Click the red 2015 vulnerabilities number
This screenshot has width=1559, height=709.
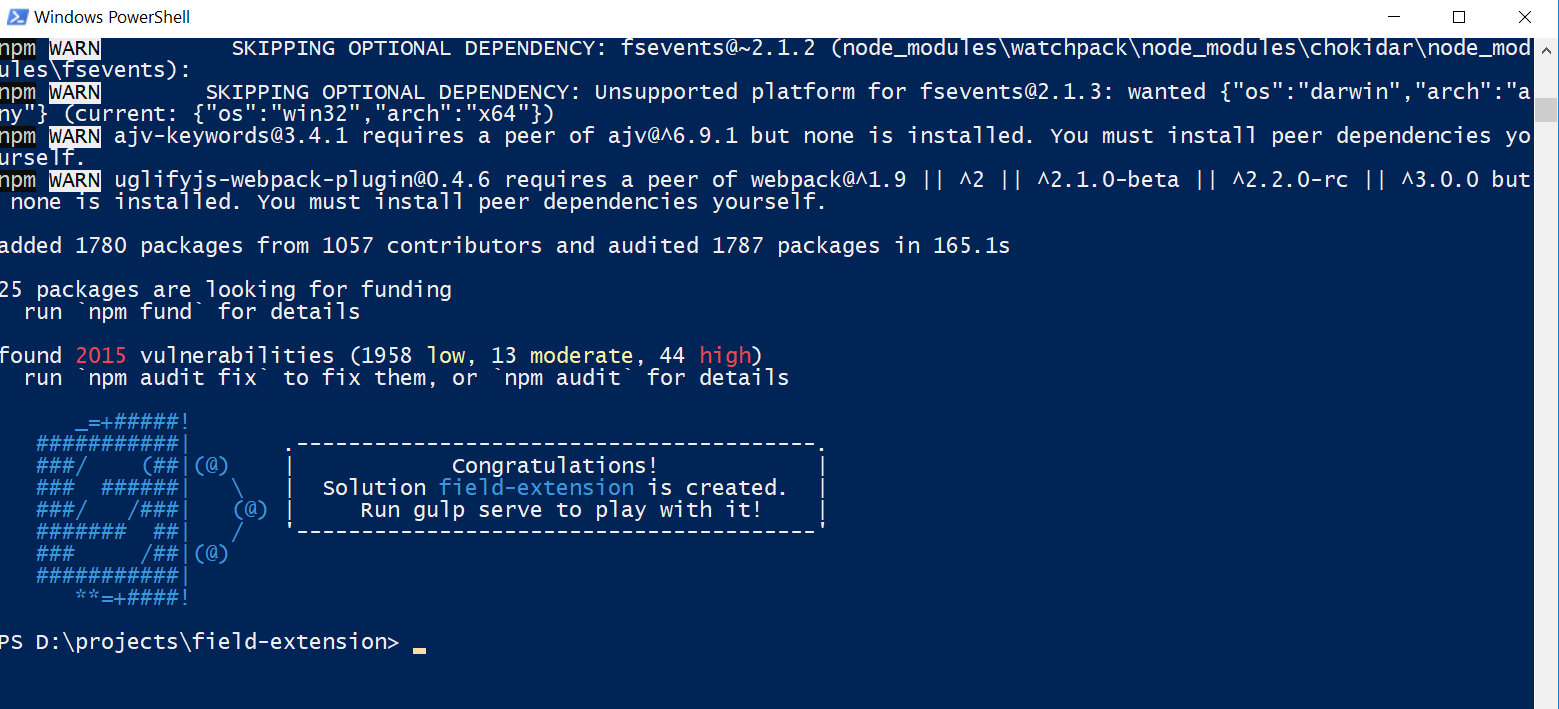101,356
